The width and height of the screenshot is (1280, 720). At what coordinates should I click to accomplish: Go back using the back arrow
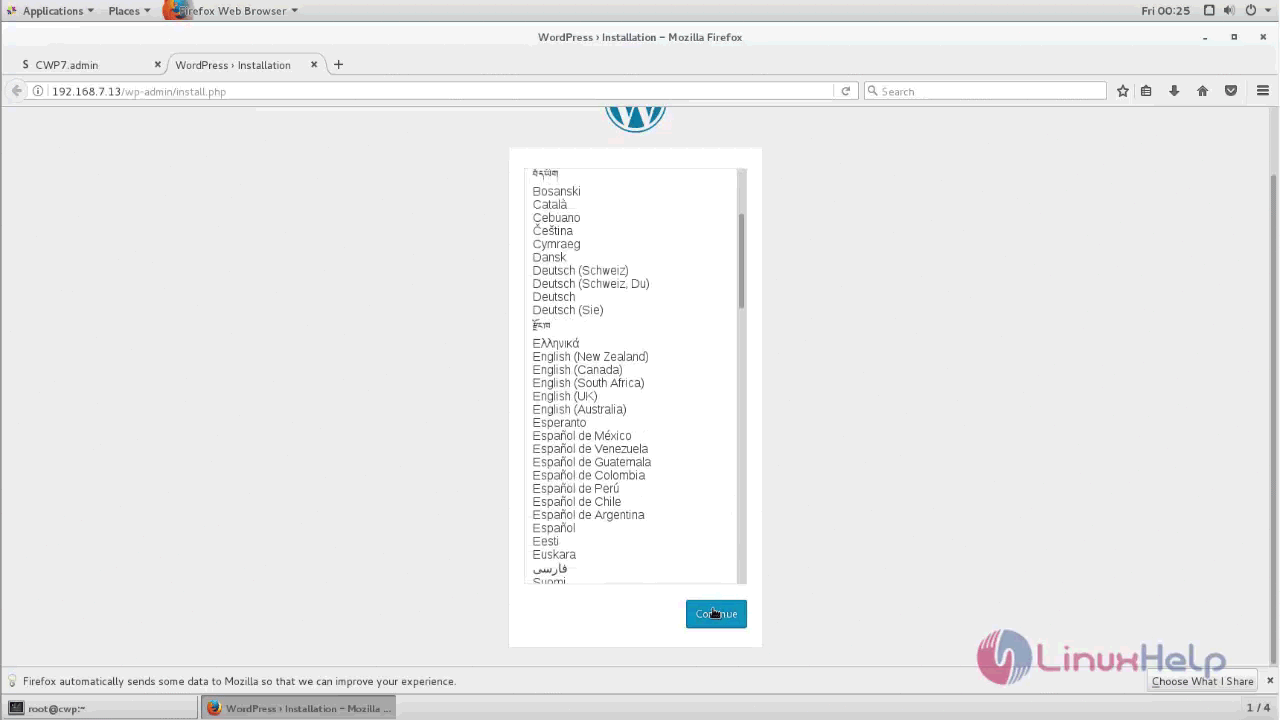pos(17,91)
